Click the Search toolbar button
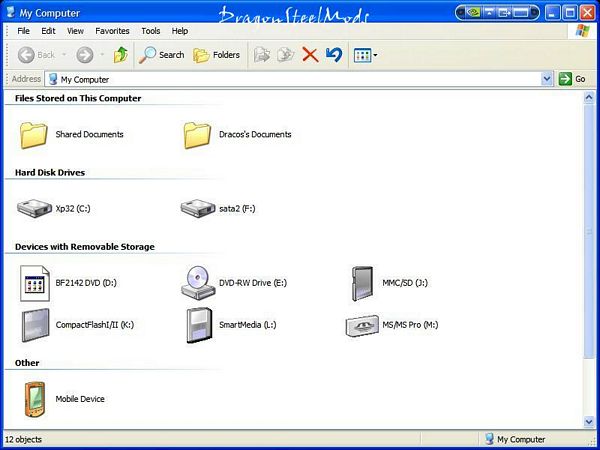Image resolution: width=600 pixels, height=450 pixels. click(162, 55)
